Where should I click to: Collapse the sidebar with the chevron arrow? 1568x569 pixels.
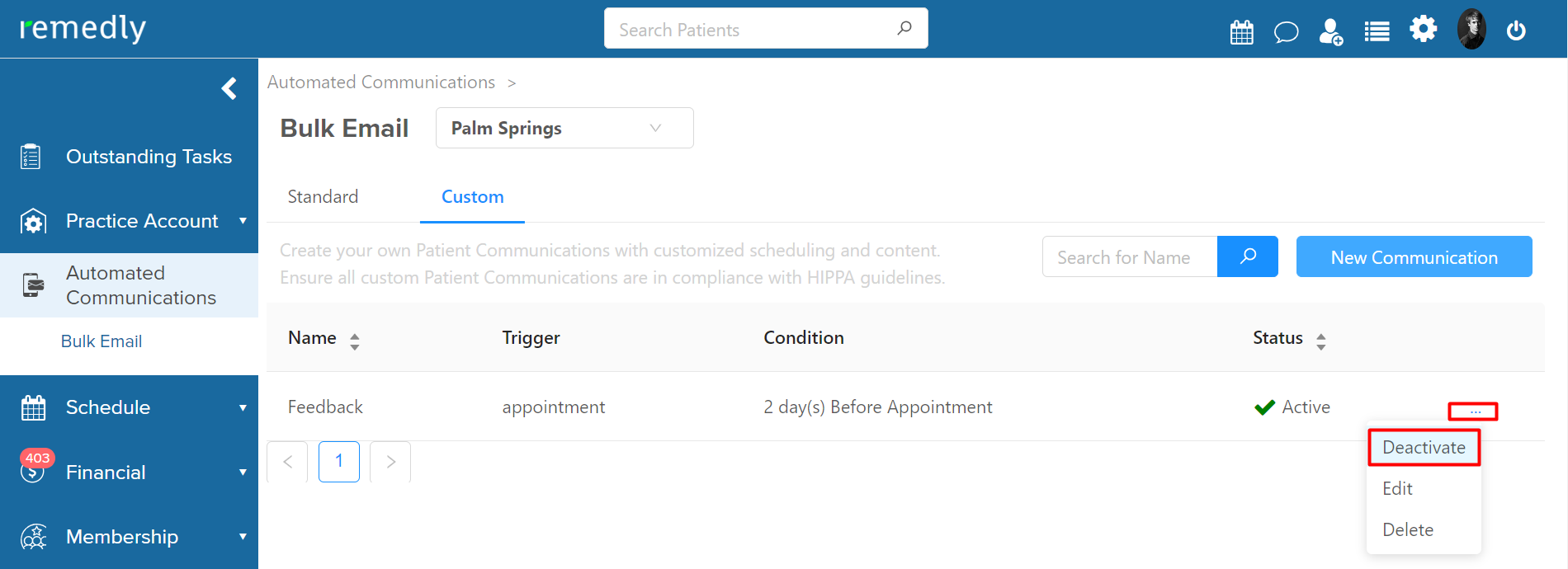point(229,88)
